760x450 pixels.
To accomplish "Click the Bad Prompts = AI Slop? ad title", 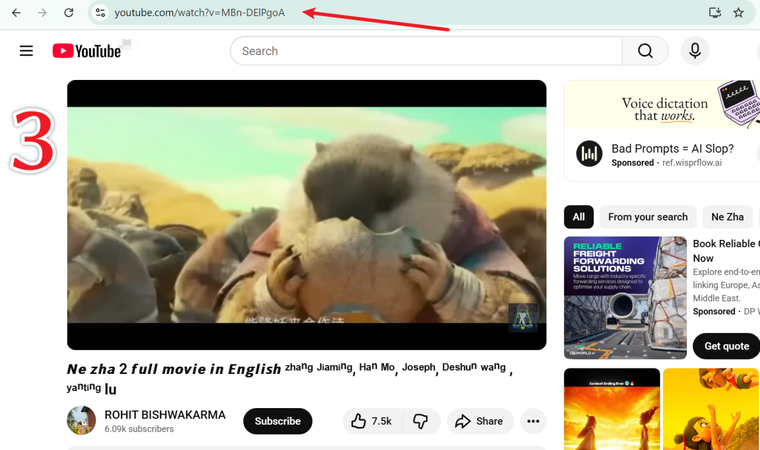I will [672, 148].
